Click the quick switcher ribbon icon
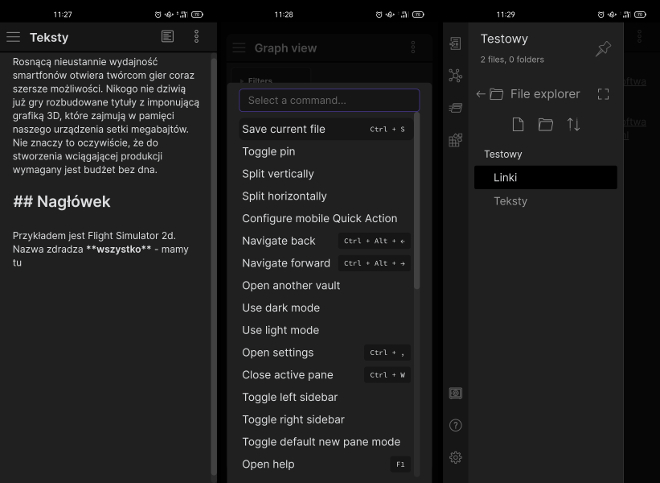The width and height of the screenshot is (660, 483). 455,44
